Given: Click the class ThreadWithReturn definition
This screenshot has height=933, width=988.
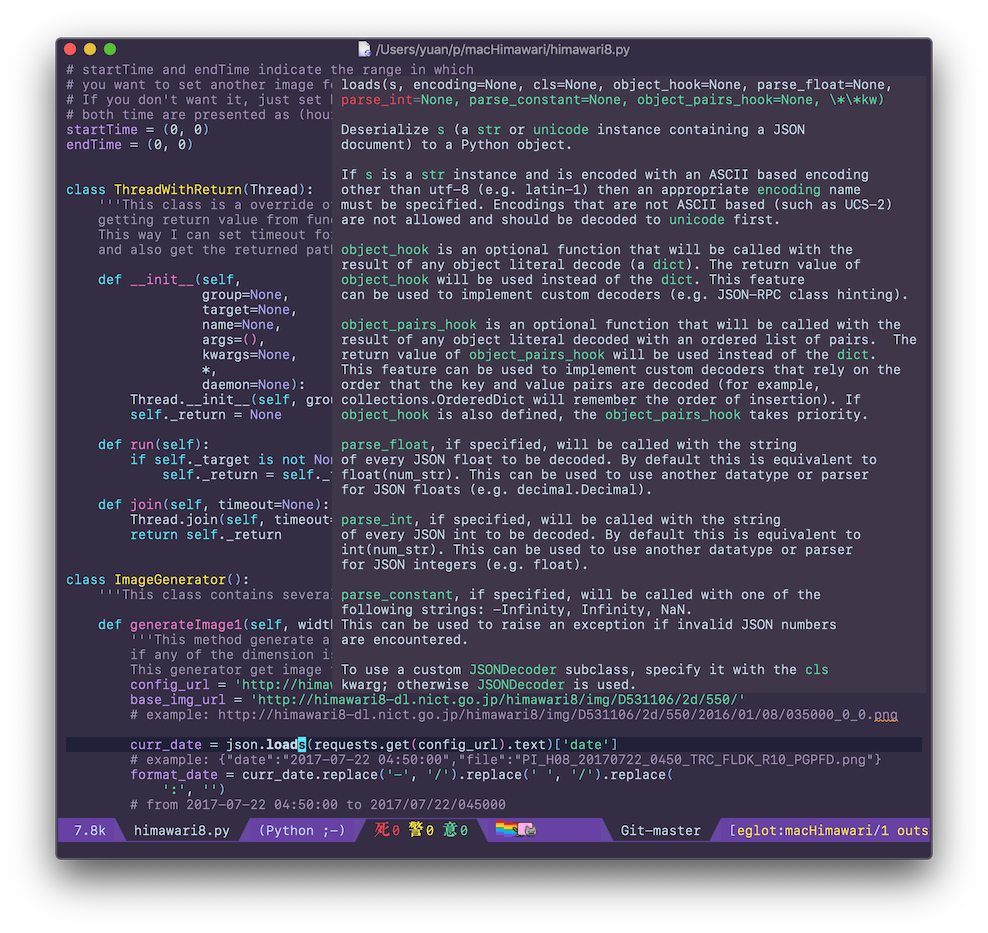Looking at the screenshot, I should coord(190,190).
